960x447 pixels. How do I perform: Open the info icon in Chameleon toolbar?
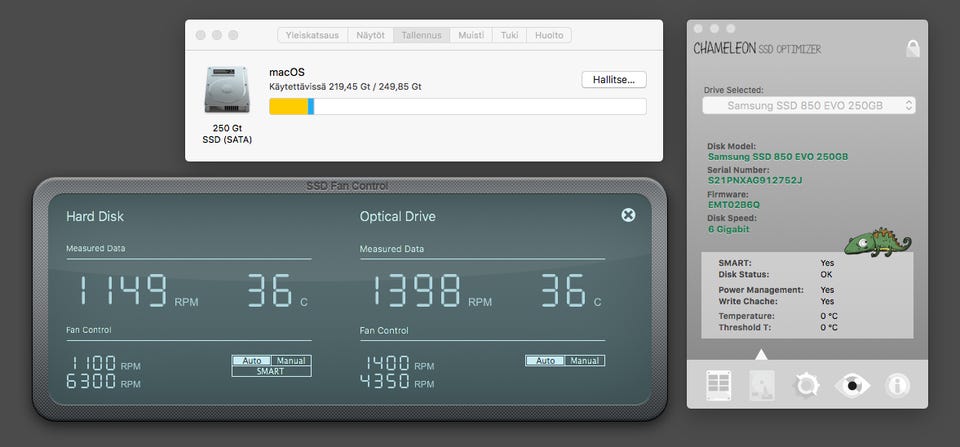coord(897,384)
